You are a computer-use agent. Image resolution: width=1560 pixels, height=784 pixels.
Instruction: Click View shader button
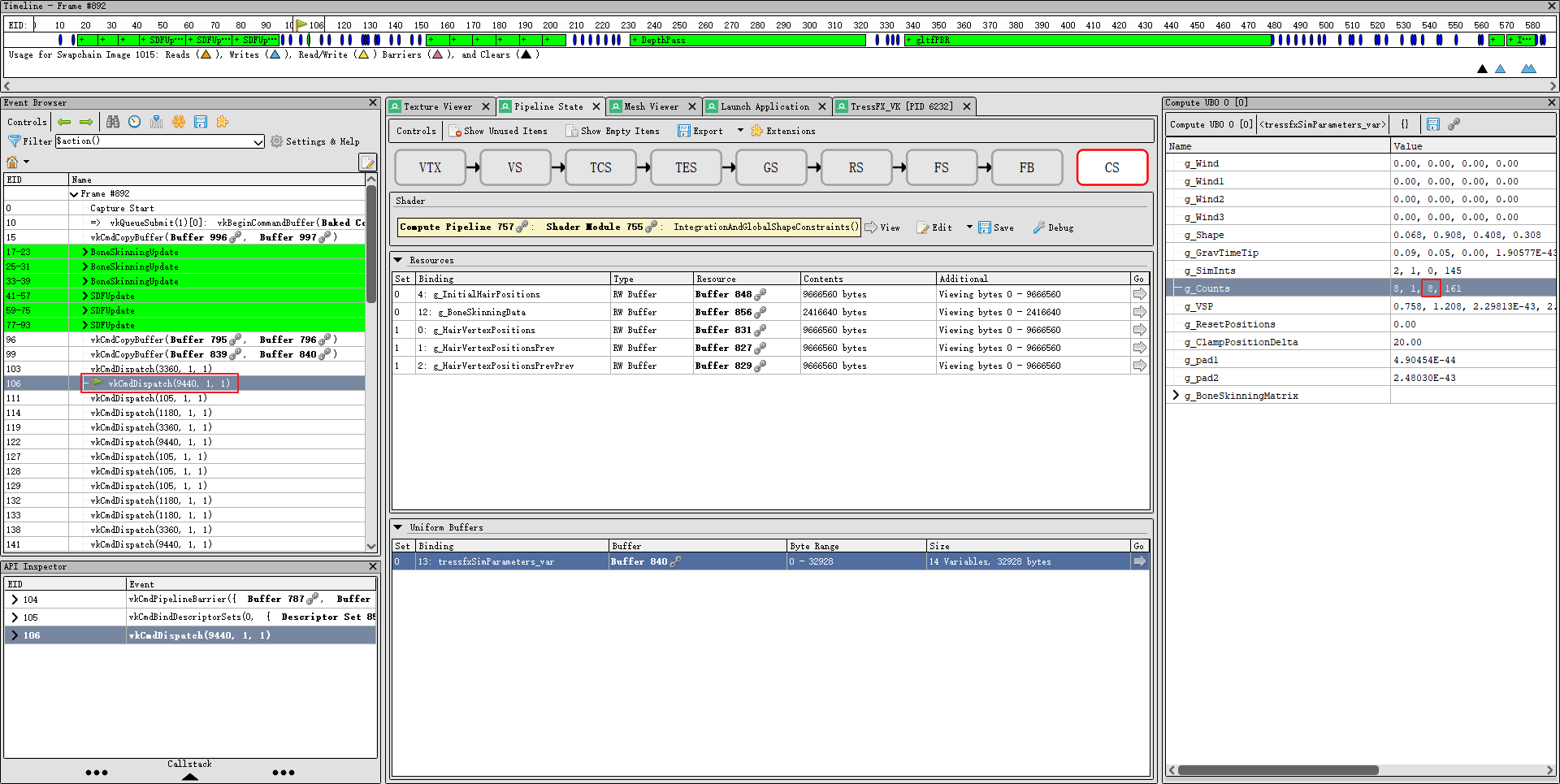point(882,227)
